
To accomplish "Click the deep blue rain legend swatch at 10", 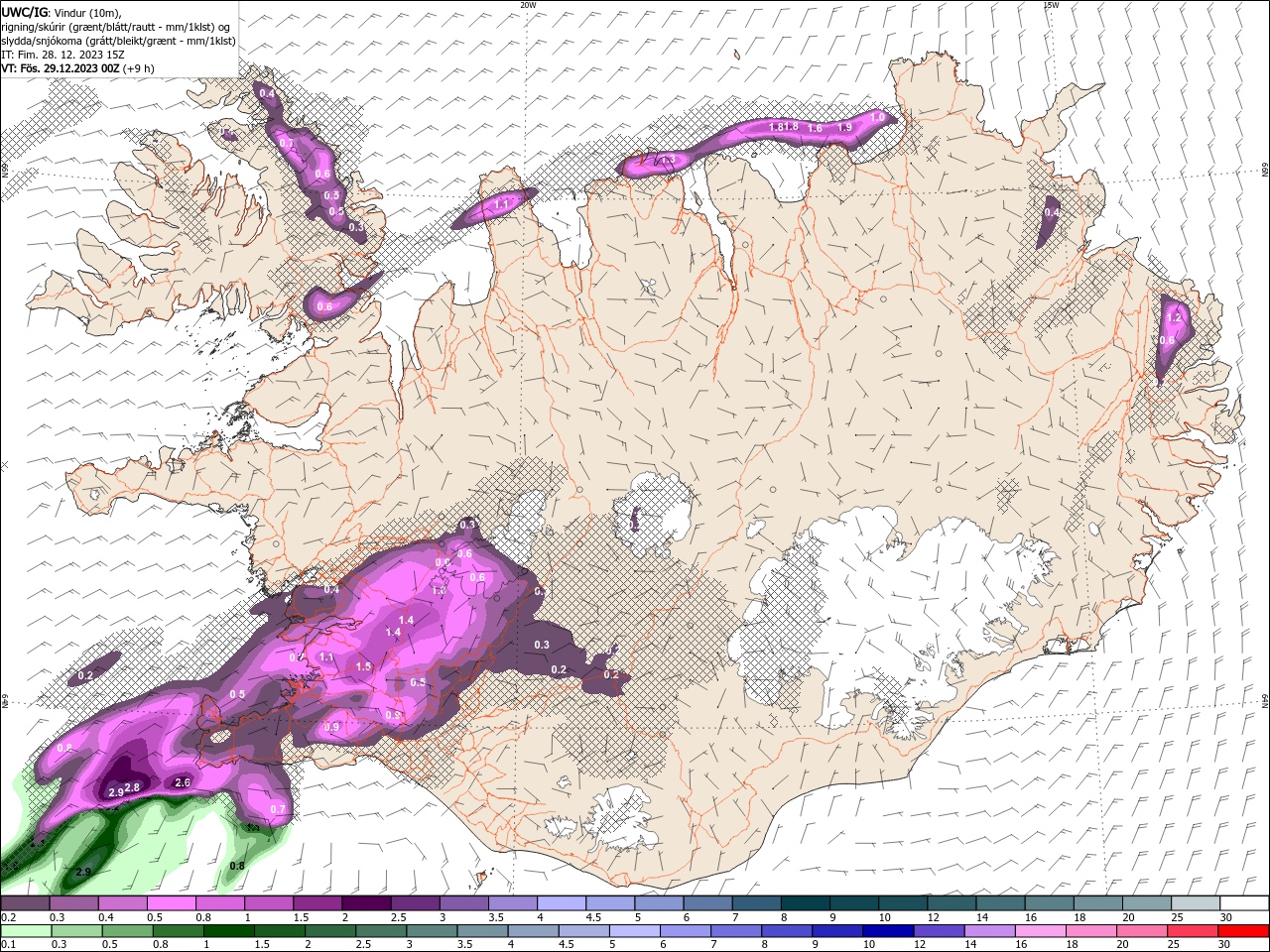I will [x=887, y=931].
